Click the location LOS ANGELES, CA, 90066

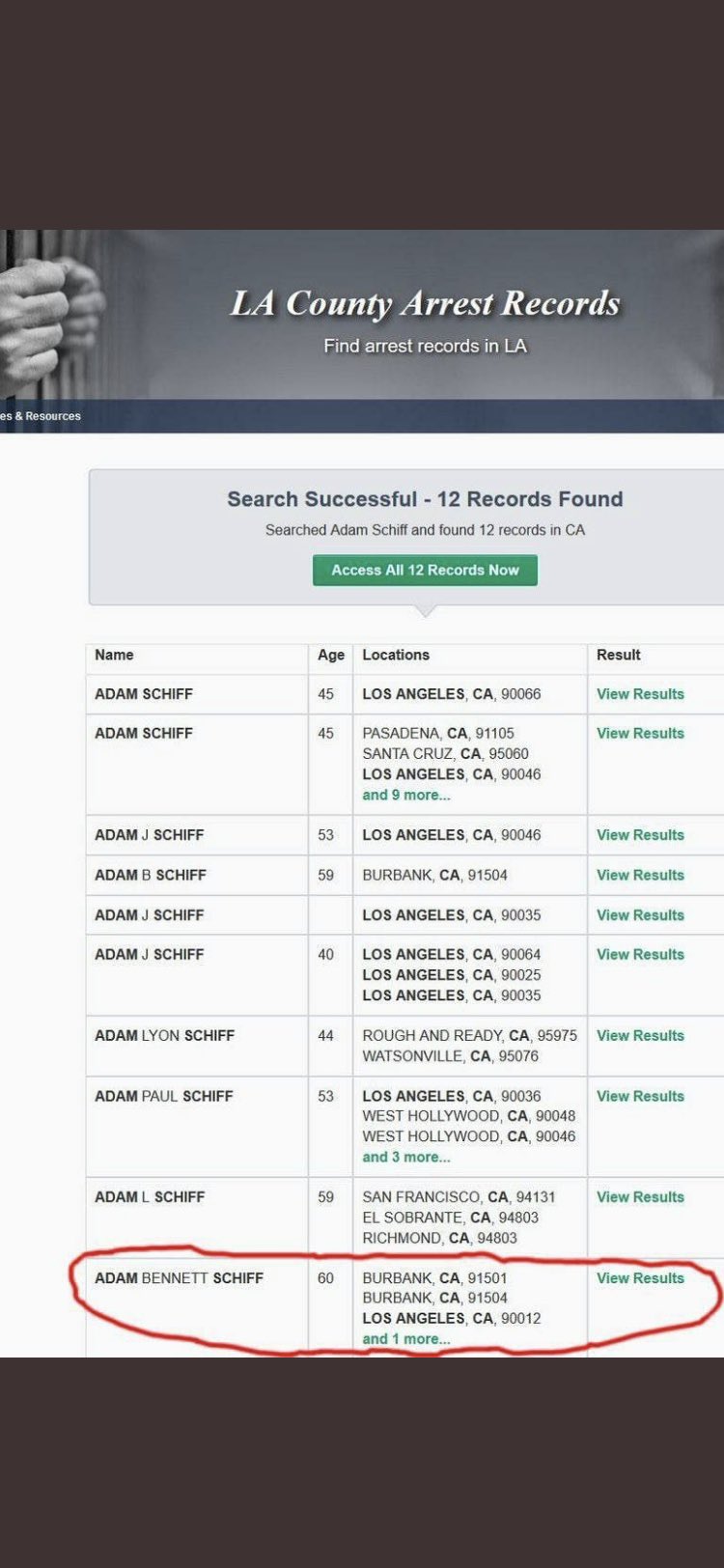tap(452, 694)
